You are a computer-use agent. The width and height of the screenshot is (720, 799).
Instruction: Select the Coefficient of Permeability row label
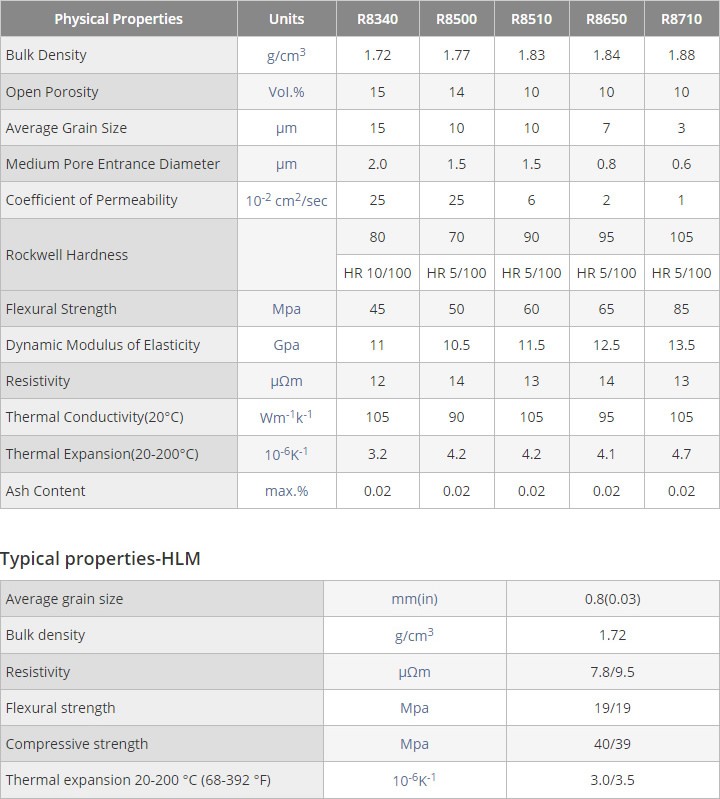point(92,200)
